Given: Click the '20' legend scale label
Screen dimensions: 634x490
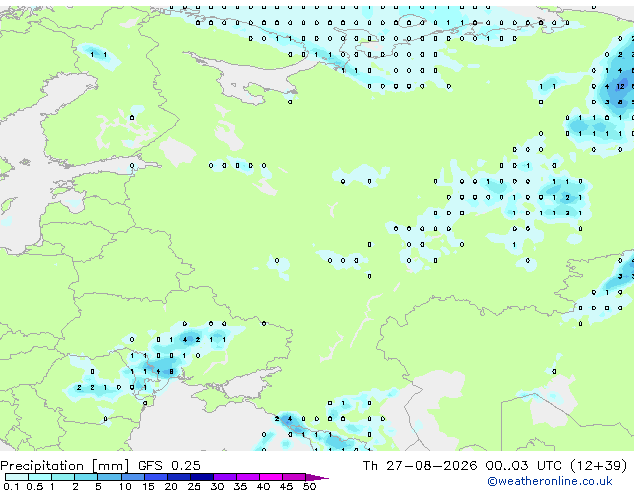Looking at the screenshot, I should pyautogui.click(x=171, y=486).
